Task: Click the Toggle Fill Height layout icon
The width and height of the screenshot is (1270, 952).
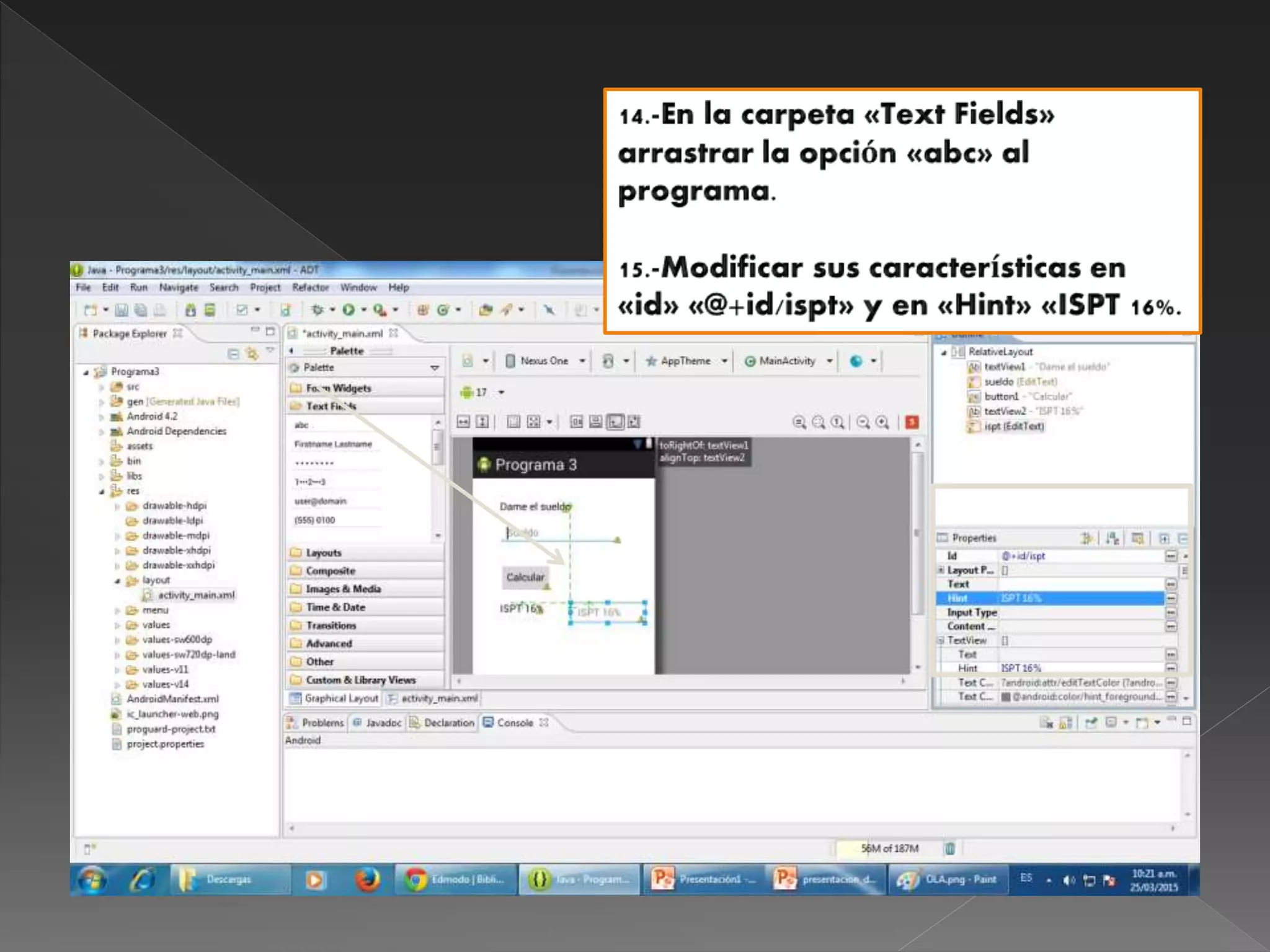Action: point(482,422)
